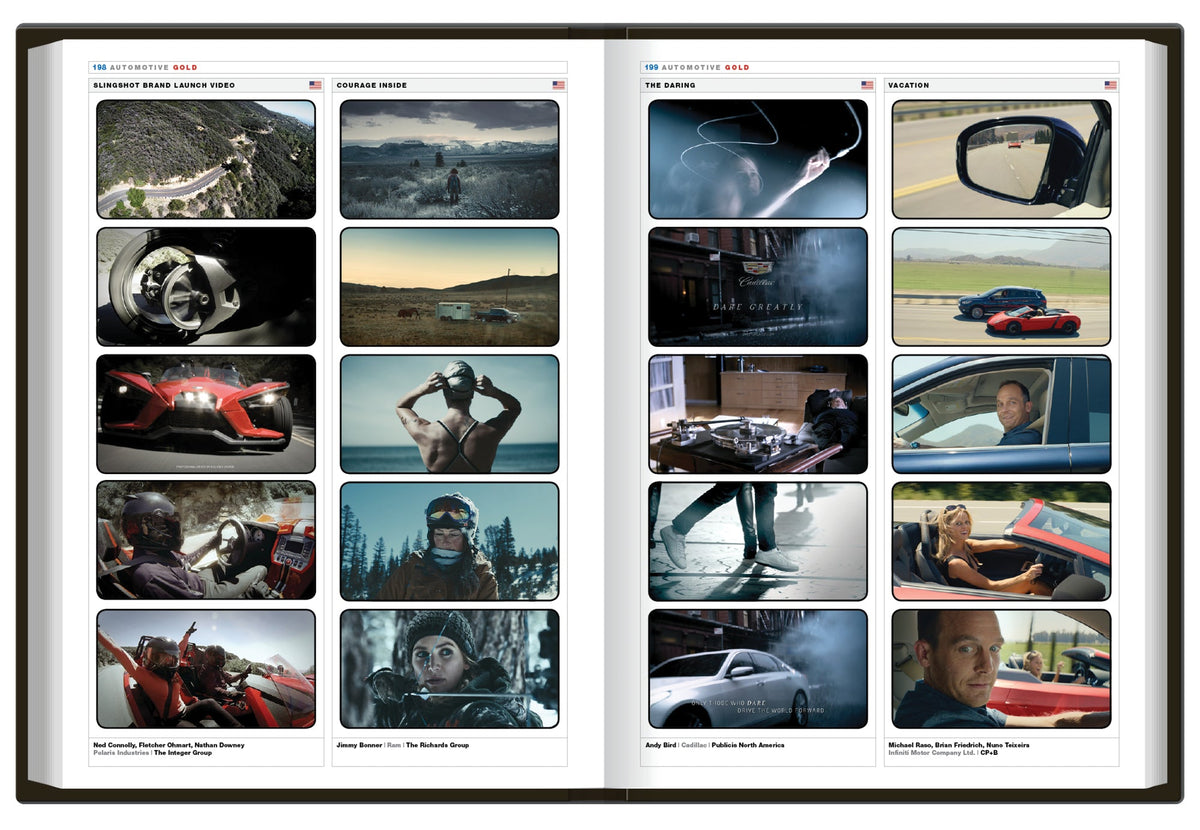Select the walking legs in sneakers thumbnail
Screen dimensions: 1200x830
click(x=758, y=541)
